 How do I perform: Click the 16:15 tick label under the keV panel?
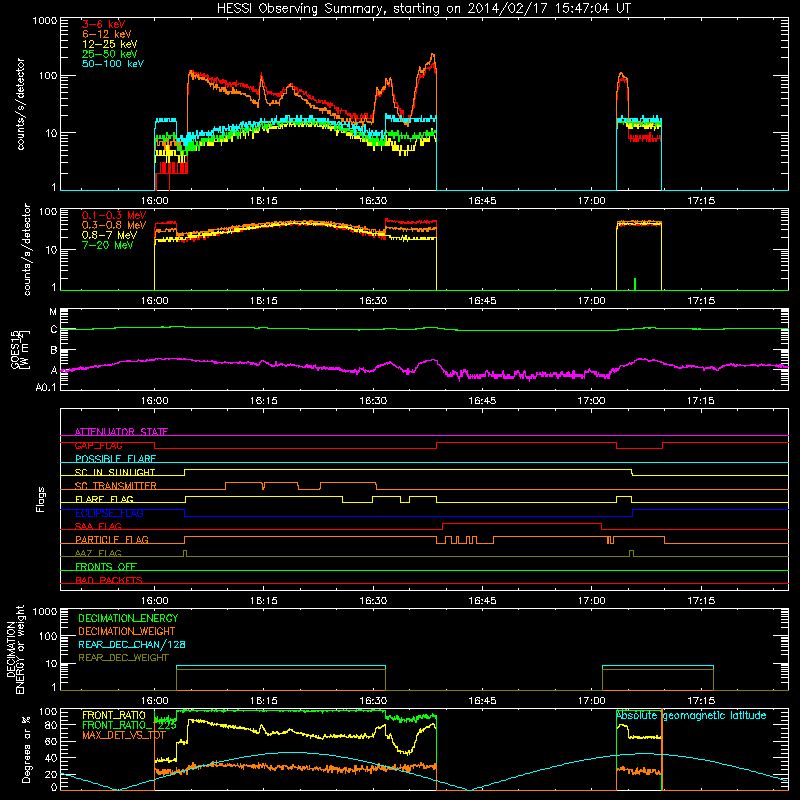[x=264, y=201]
